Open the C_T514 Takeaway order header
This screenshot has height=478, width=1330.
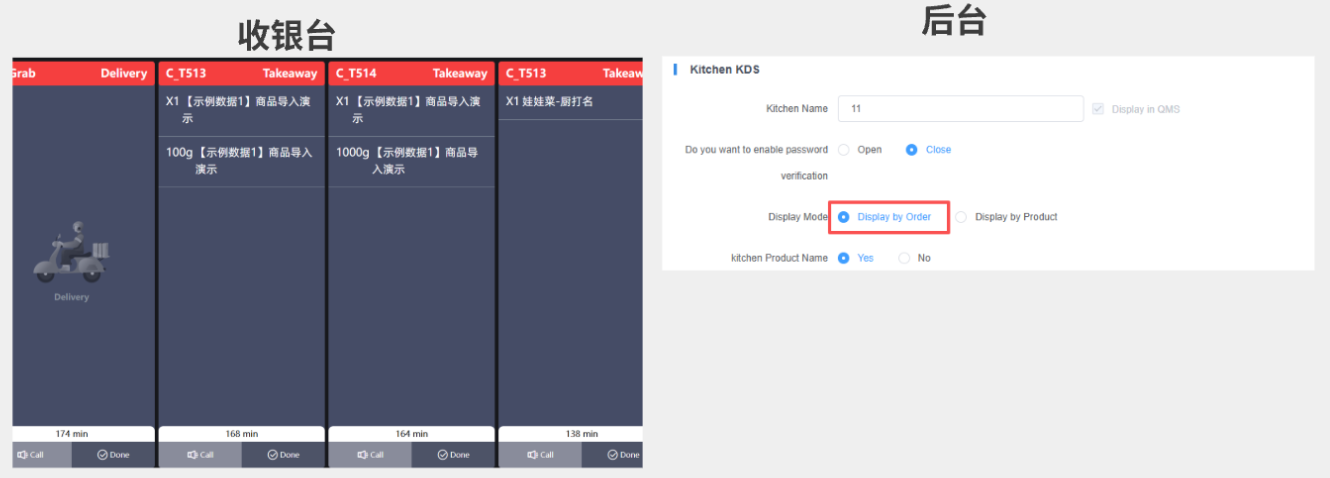[411, 73]
